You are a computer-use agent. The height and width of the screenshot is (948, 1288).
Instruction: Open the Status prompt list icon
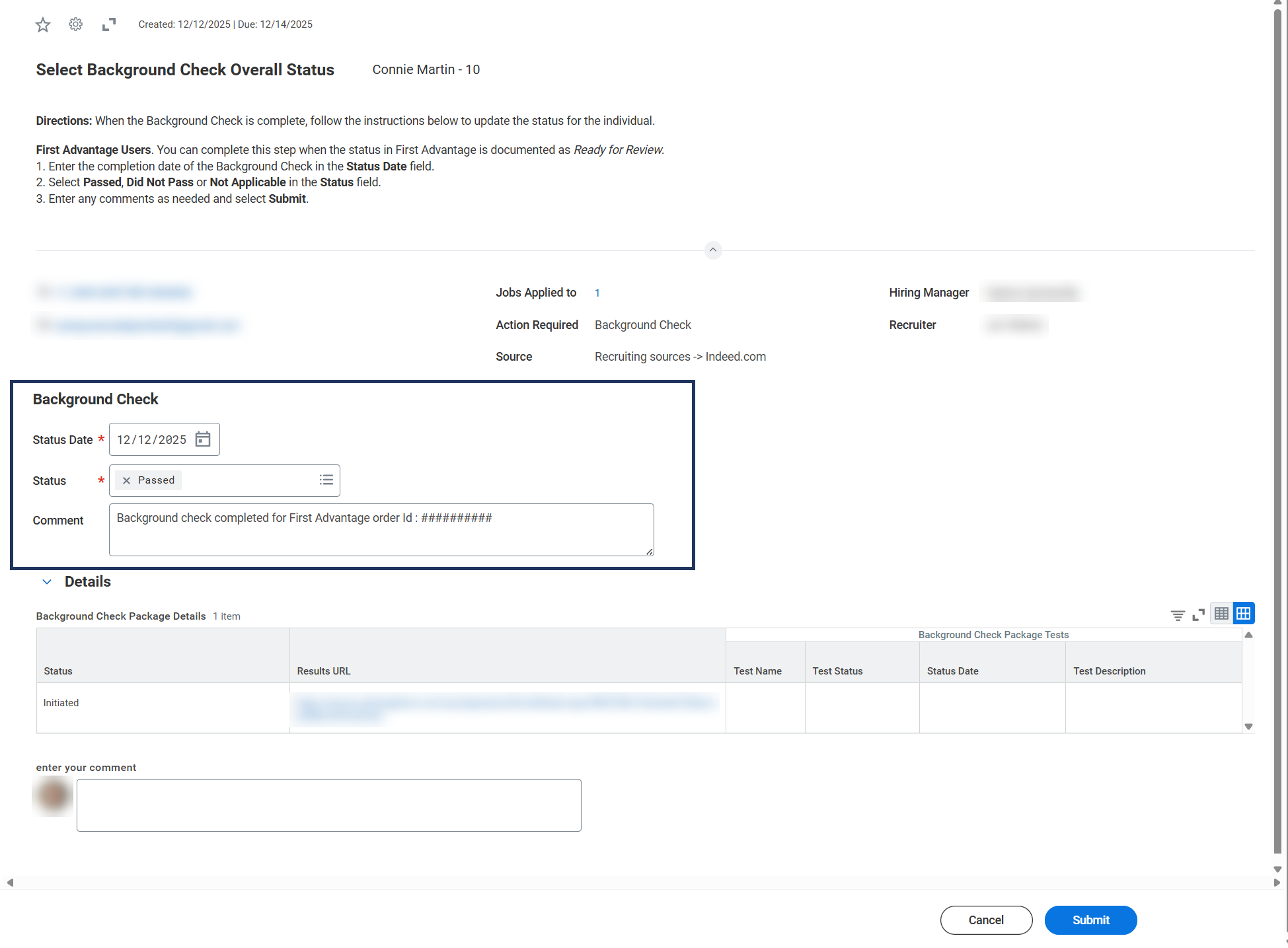(x=326, y=480)
